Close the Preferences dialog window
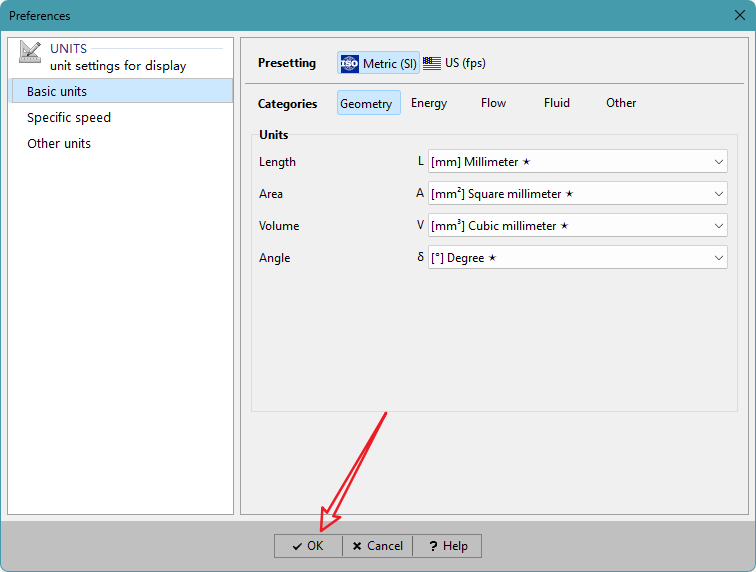 (x=739, y=15)
